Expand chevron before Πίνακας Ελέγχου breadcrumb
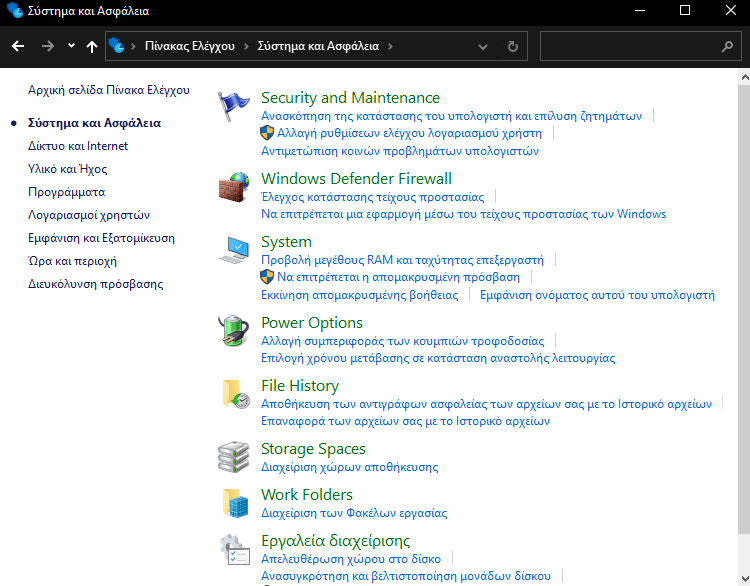This screenshot has width=750, height=586. tap(133, 46)
